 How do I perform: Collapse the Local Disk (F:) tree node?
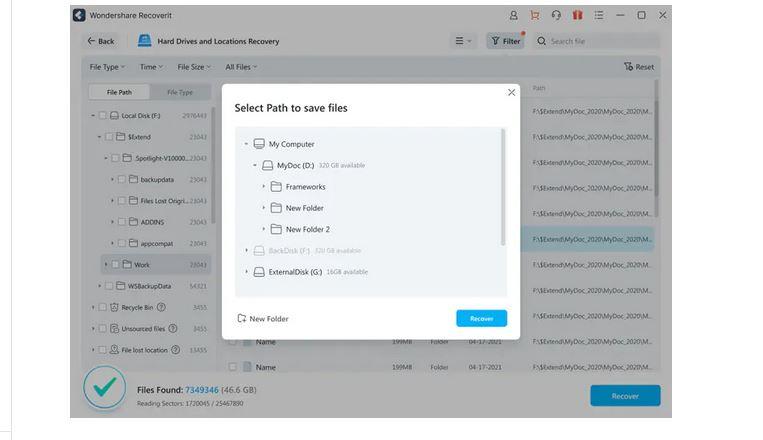[93, 116]
